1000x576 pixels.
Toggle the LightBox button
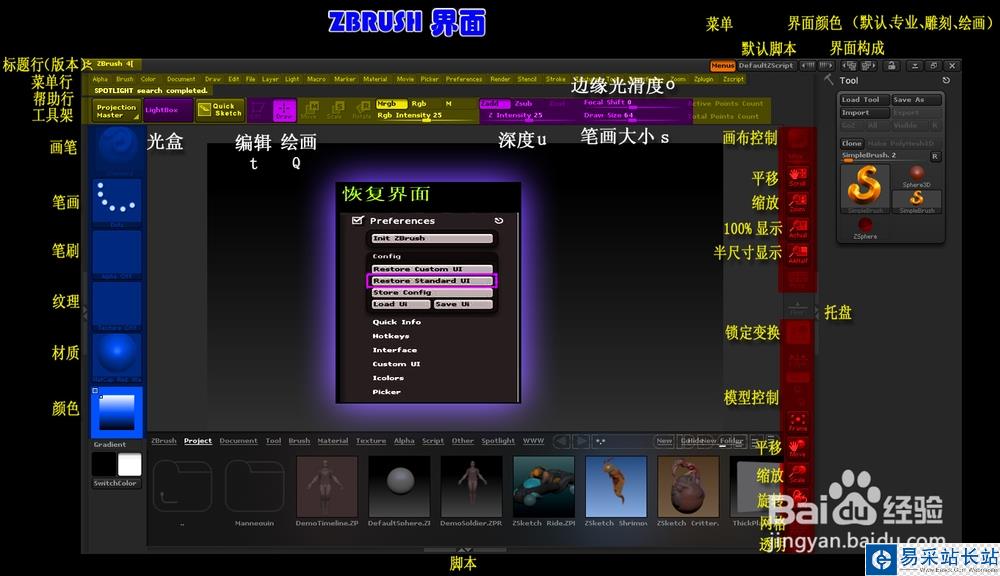tap(168, 110)
